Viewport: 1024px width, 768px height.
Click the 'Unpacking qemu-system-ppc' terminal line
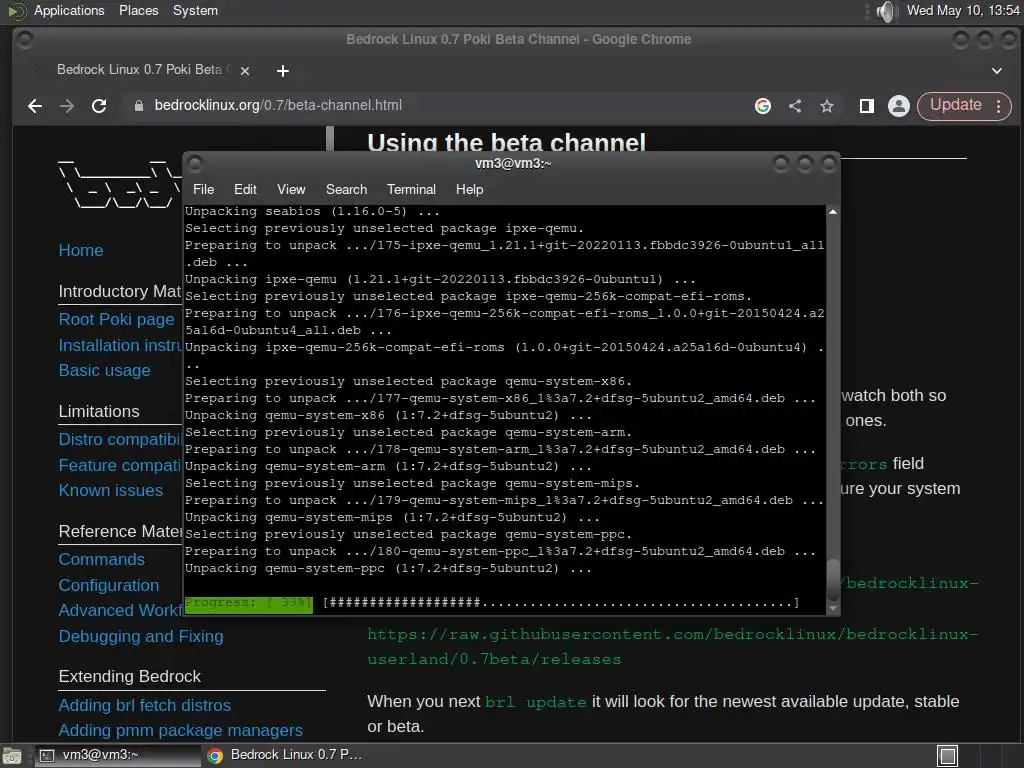[388, 569]
